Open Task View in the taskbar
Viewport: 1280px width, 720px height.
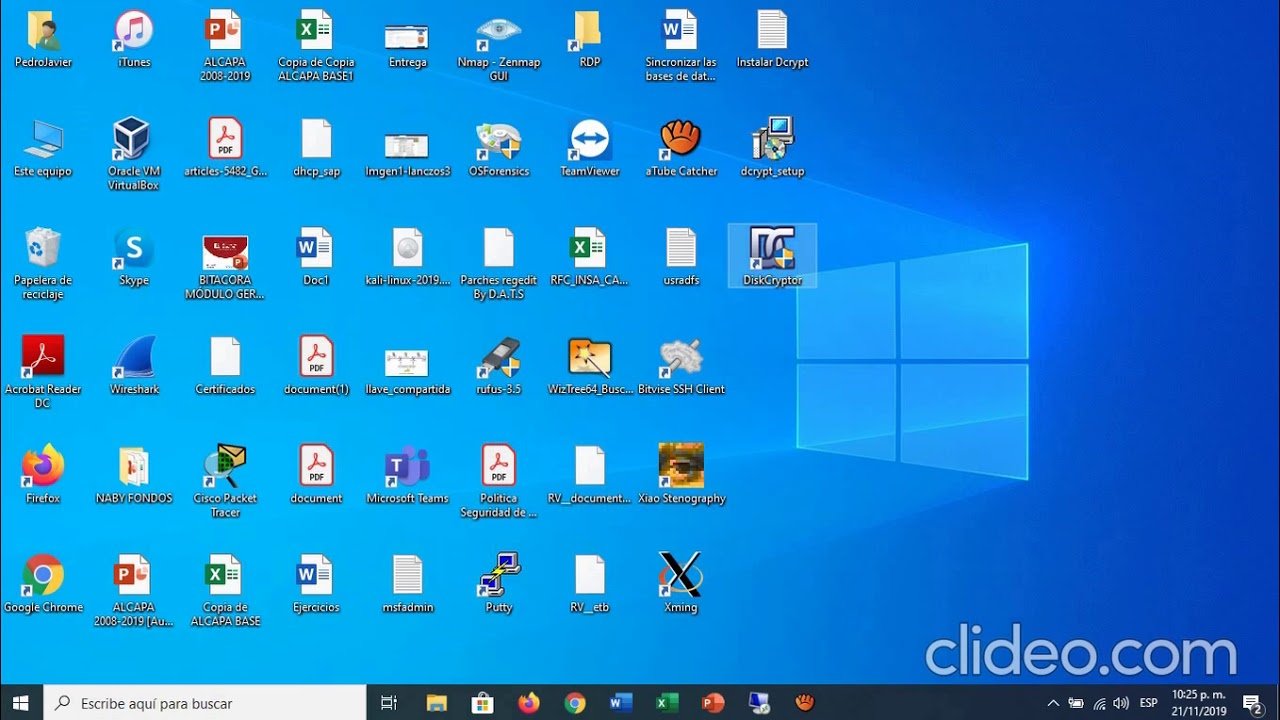coord(390,703)
